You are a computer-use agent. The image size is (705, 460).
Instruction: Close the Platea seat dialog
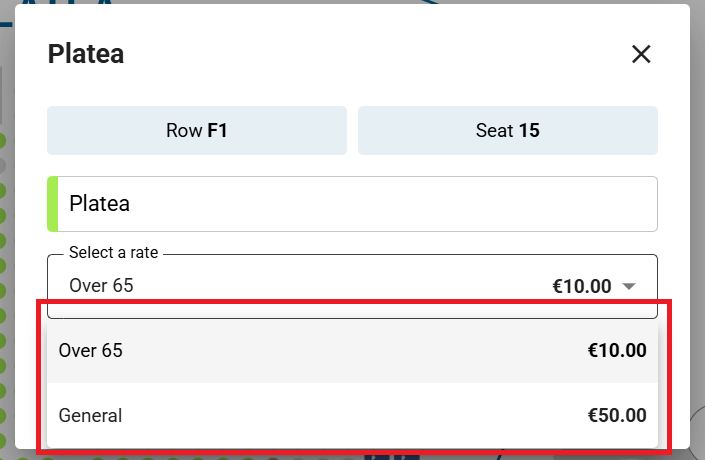(641, 54)
